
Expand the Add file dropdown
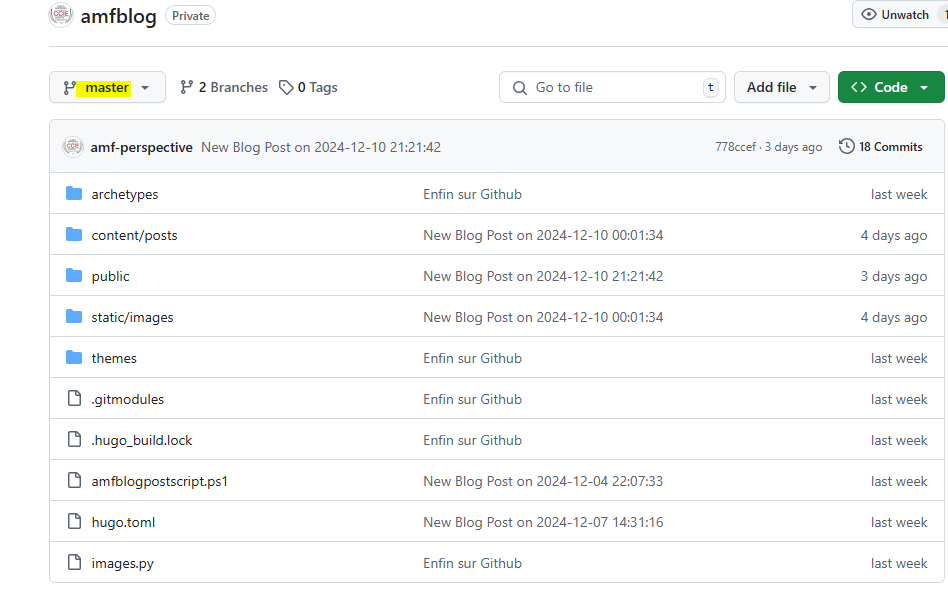[x=781, y=88]
